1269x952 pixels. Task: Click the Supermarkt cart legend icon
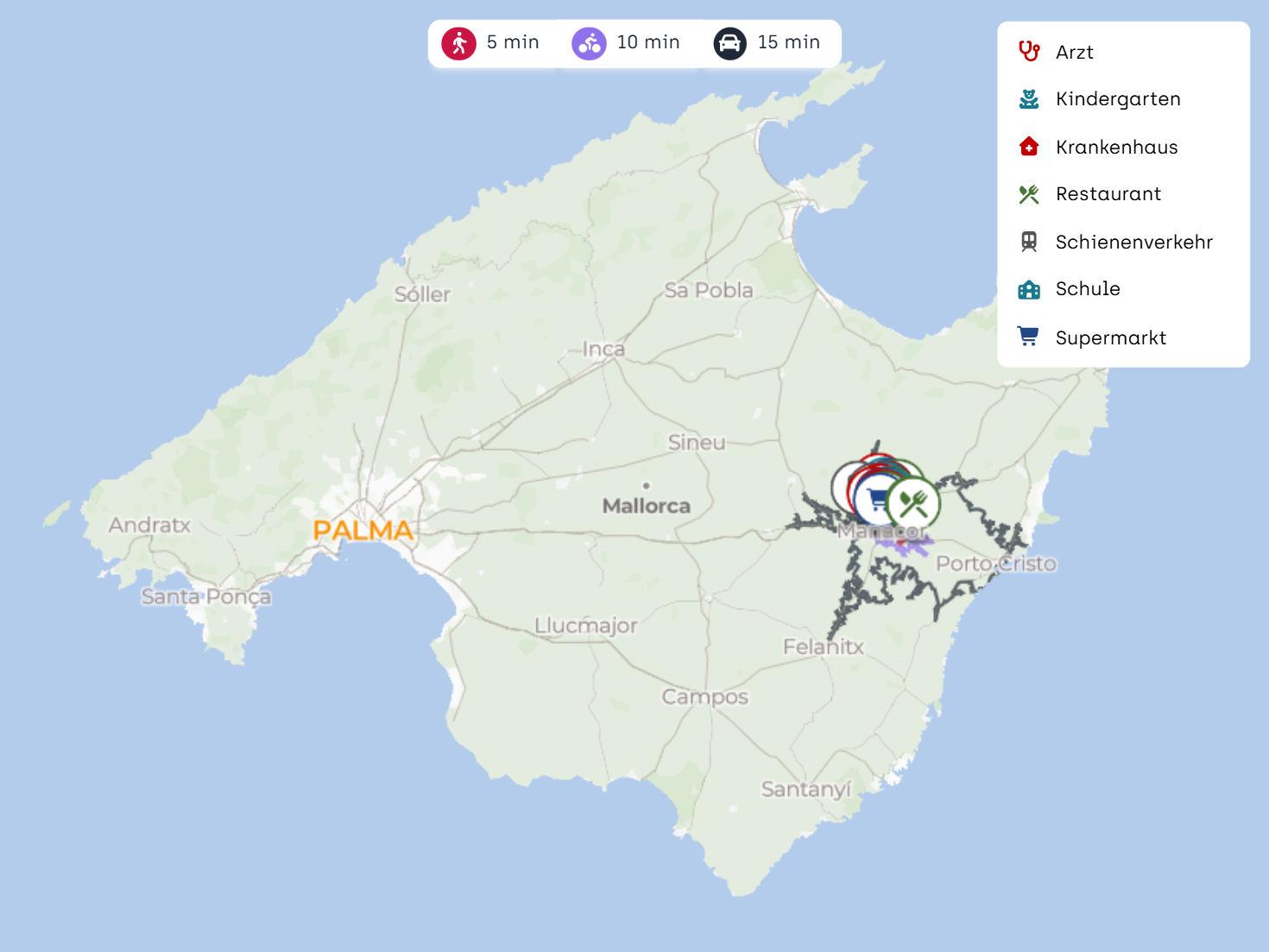(1028, 337)
